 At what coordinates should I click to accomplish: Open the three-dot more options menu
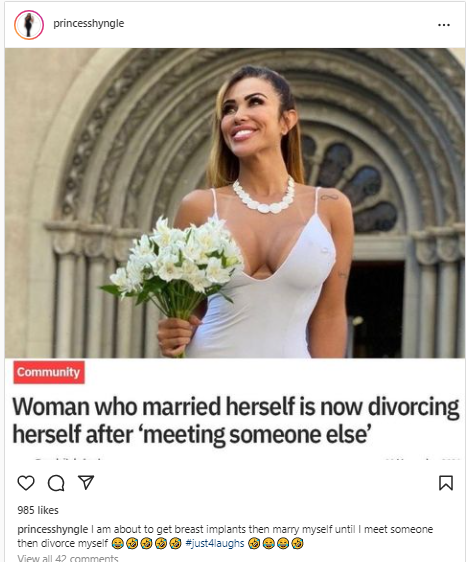[x=444, y=25]
